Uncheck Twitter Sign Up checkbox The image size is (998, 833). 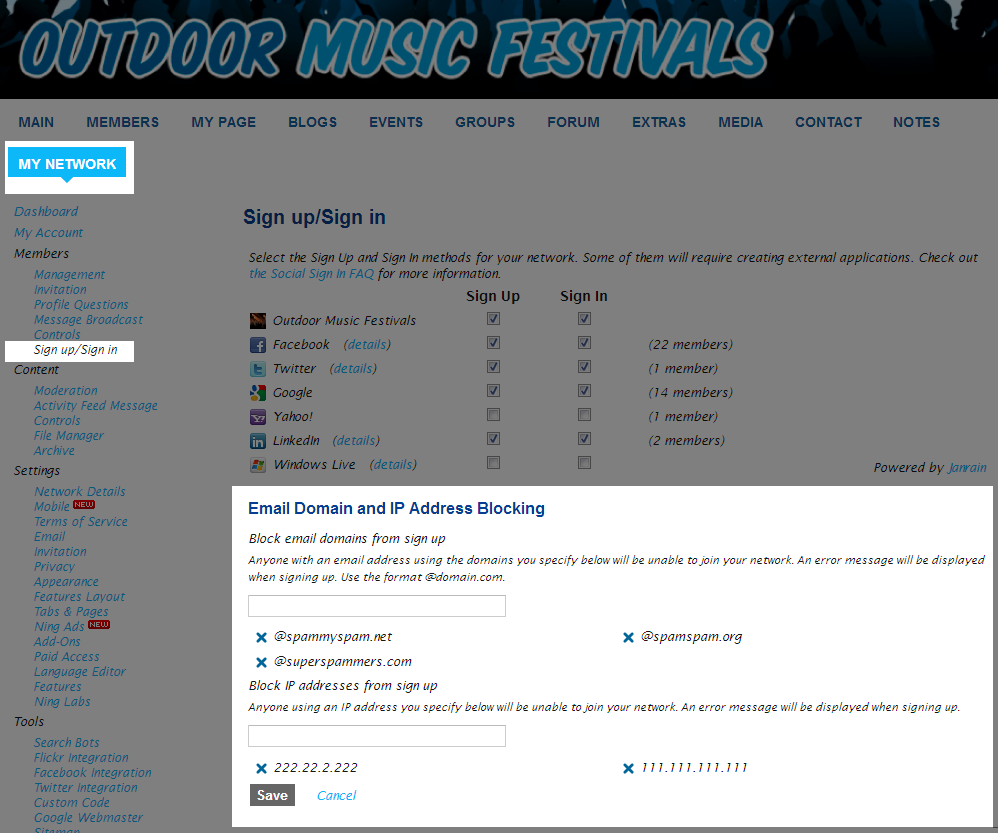point(493,367)
